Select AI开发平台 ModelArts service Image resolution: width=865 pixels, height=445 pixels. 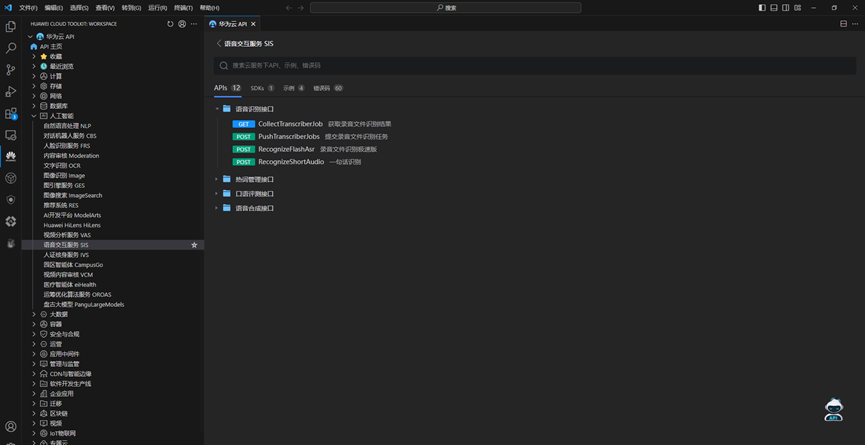[x=72, y=215]
